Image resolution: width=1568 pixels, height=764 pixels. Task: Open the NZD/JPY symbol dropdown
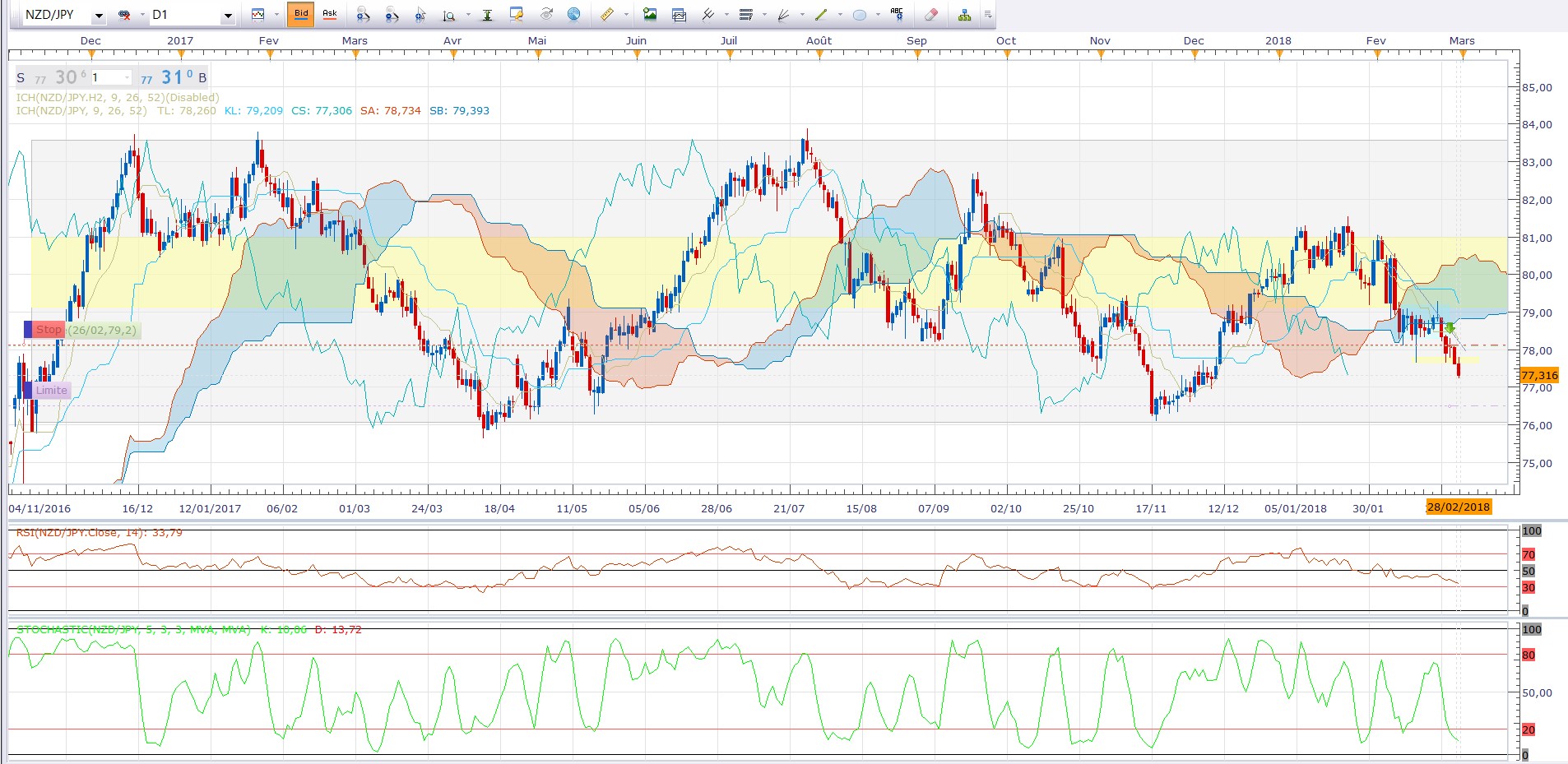99,16
